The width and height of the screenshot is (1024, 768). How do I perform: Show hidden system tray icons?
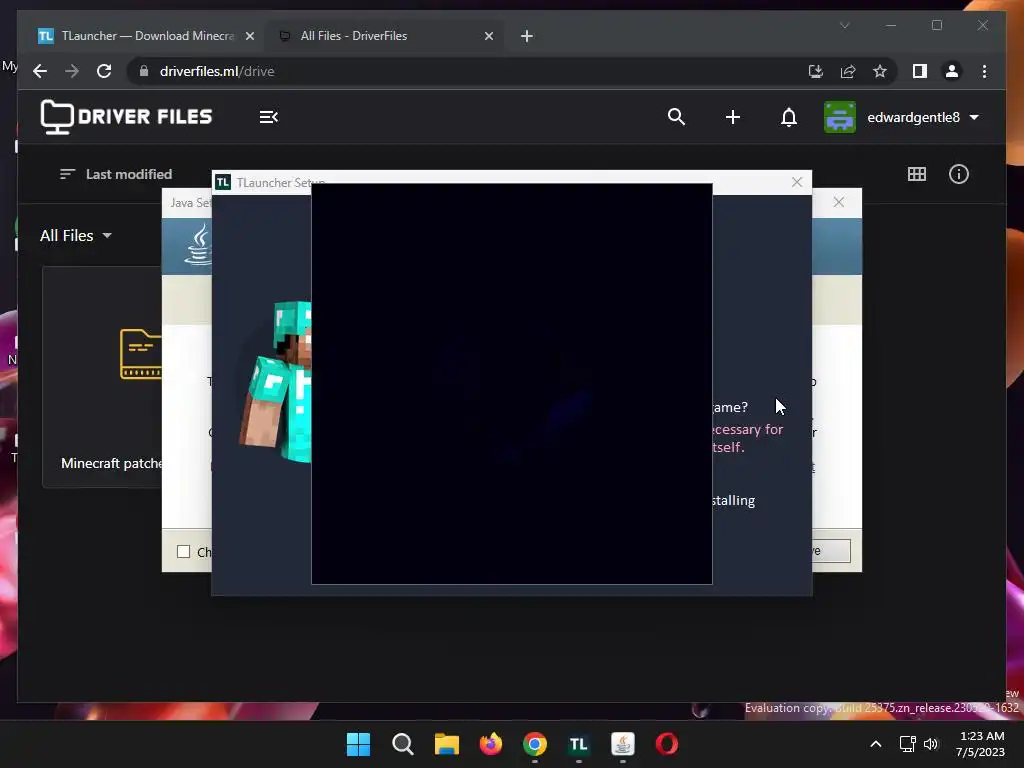(x=876, y=744)
